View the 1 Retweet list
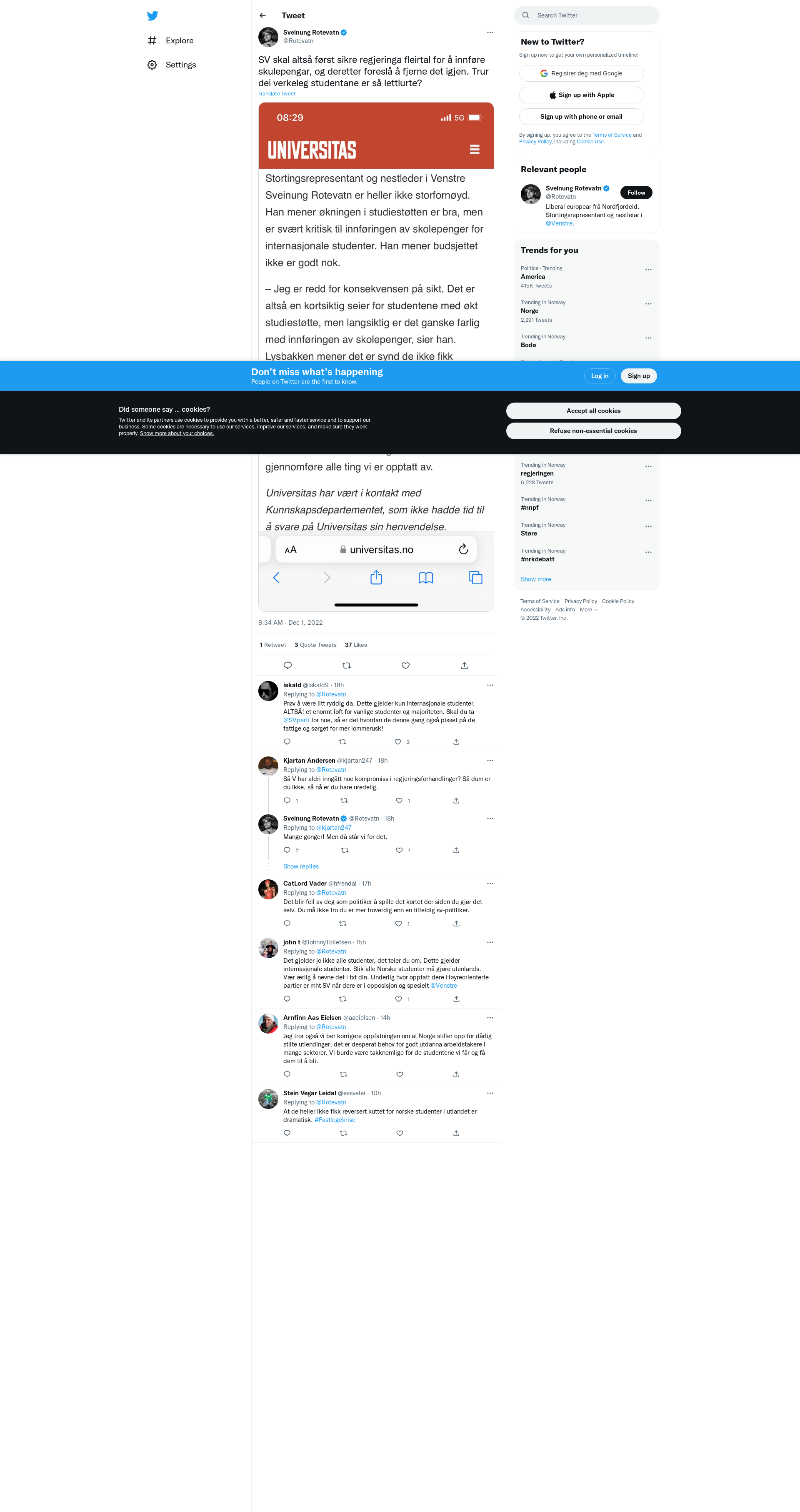 [273, 645]
